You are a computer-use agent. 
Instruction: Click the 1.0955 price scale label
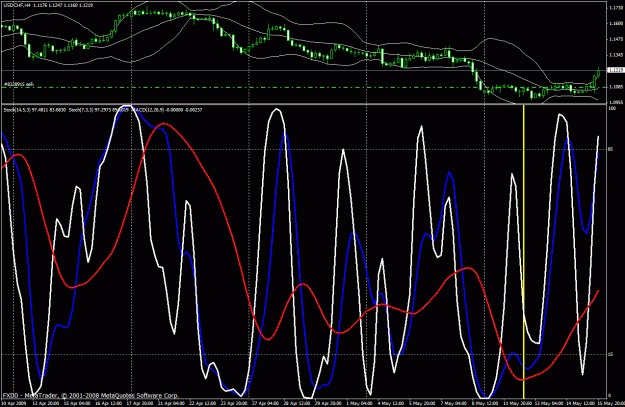click(x=616, y=102)
